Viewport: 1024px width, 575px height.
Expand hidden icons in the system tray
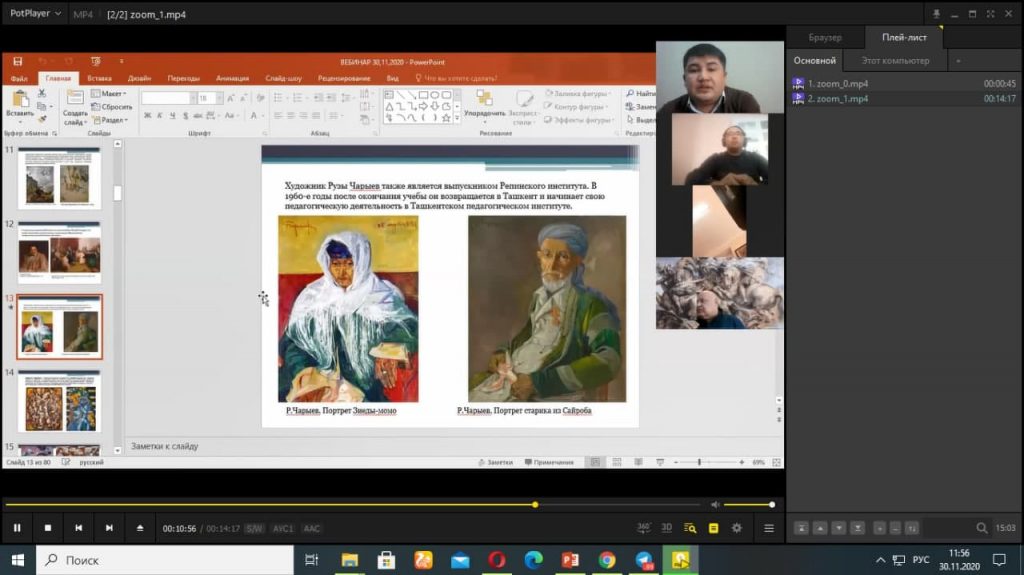click(880, 560)
